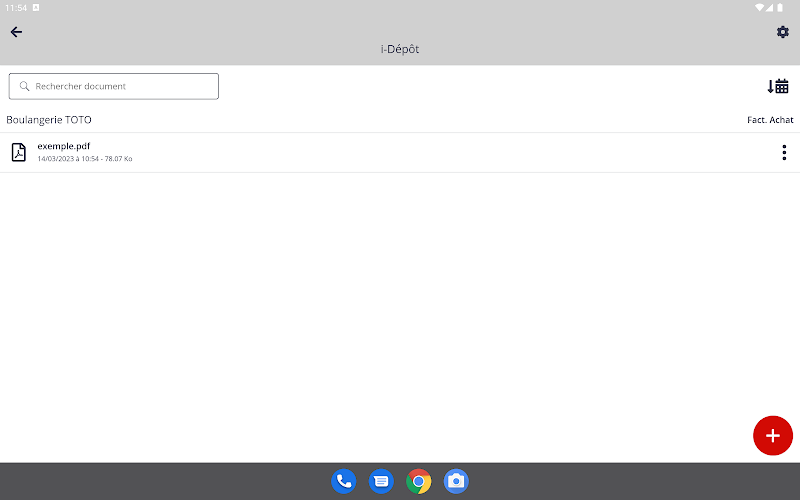
Task: Click the 14/03/2023 à 10:54 details text
Action: click(85, 159)
